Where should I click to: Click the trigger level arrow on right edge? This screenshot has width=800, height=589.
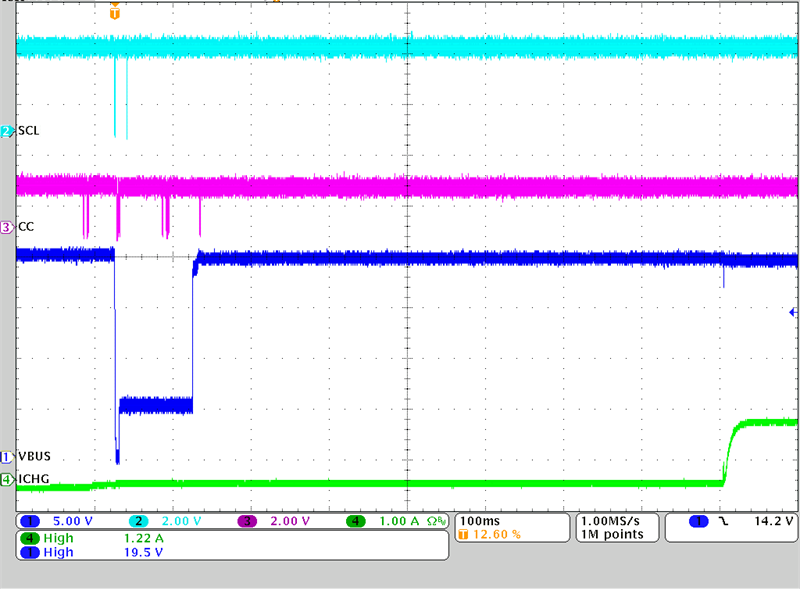(x=793, y=313)
